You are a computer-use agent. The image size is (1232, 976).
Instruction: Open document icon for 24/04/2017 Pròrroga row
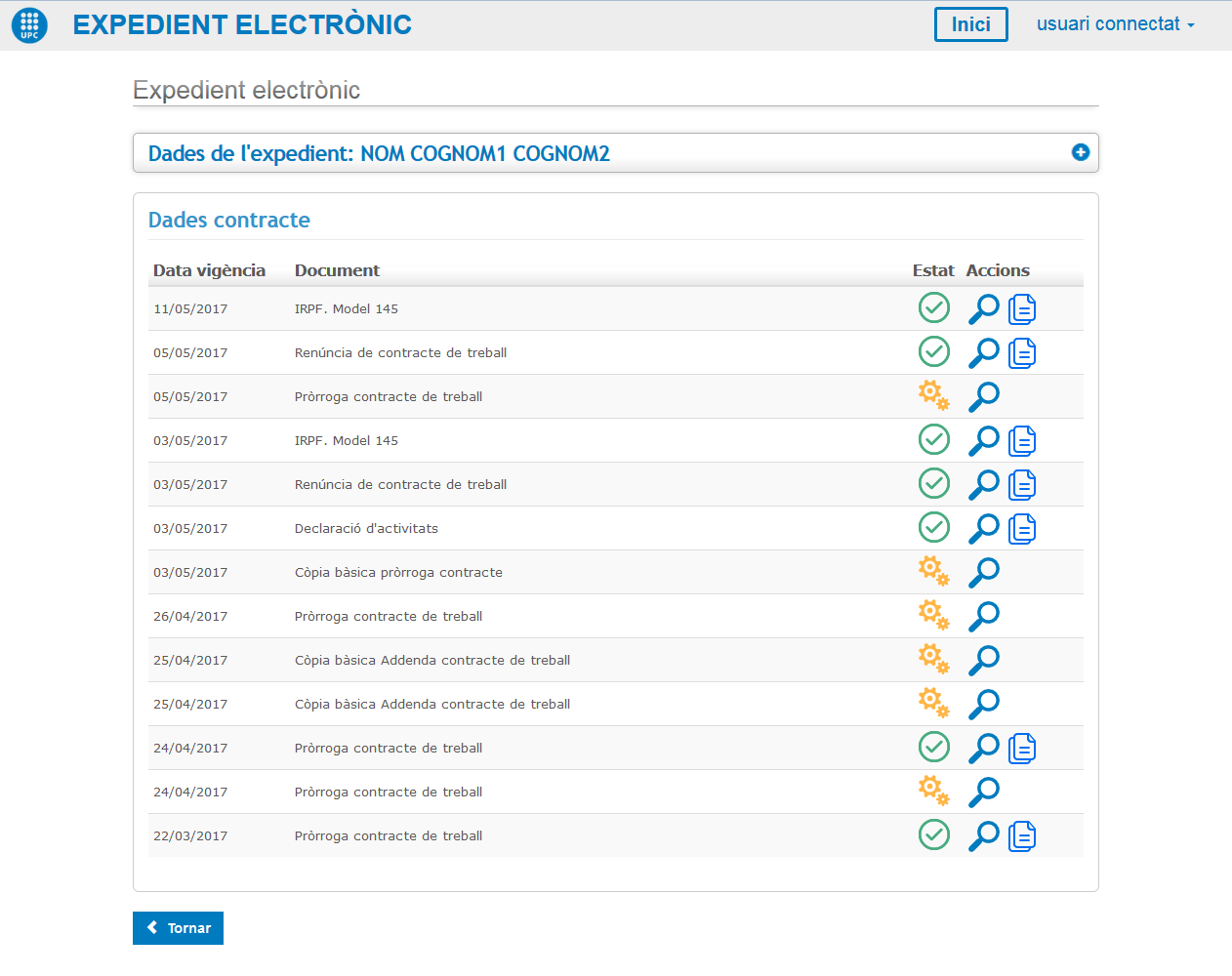tap(1022, 748)
